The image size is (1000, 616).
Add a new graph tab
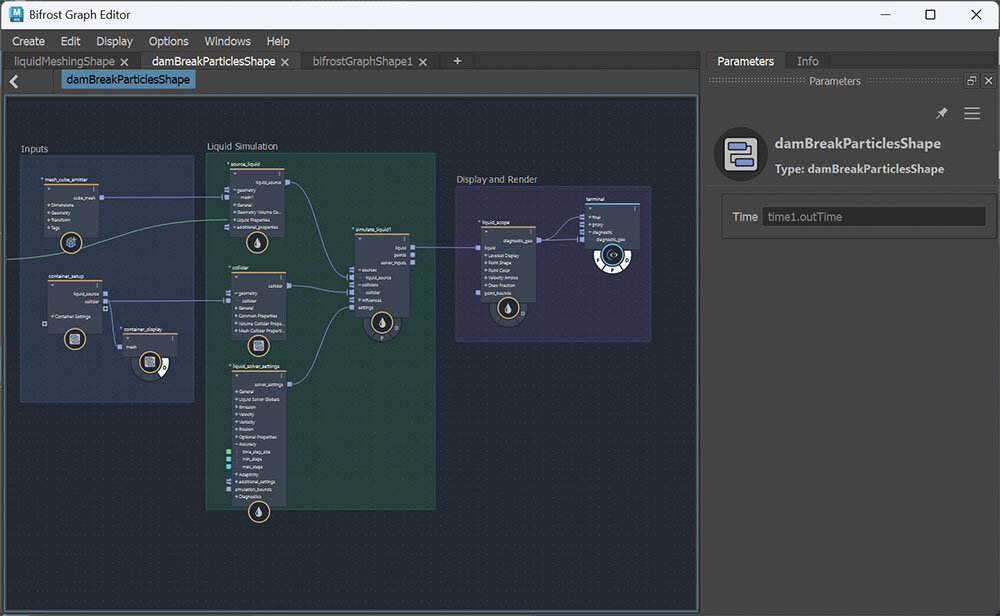pyautogui.click(x=457, y=61)
